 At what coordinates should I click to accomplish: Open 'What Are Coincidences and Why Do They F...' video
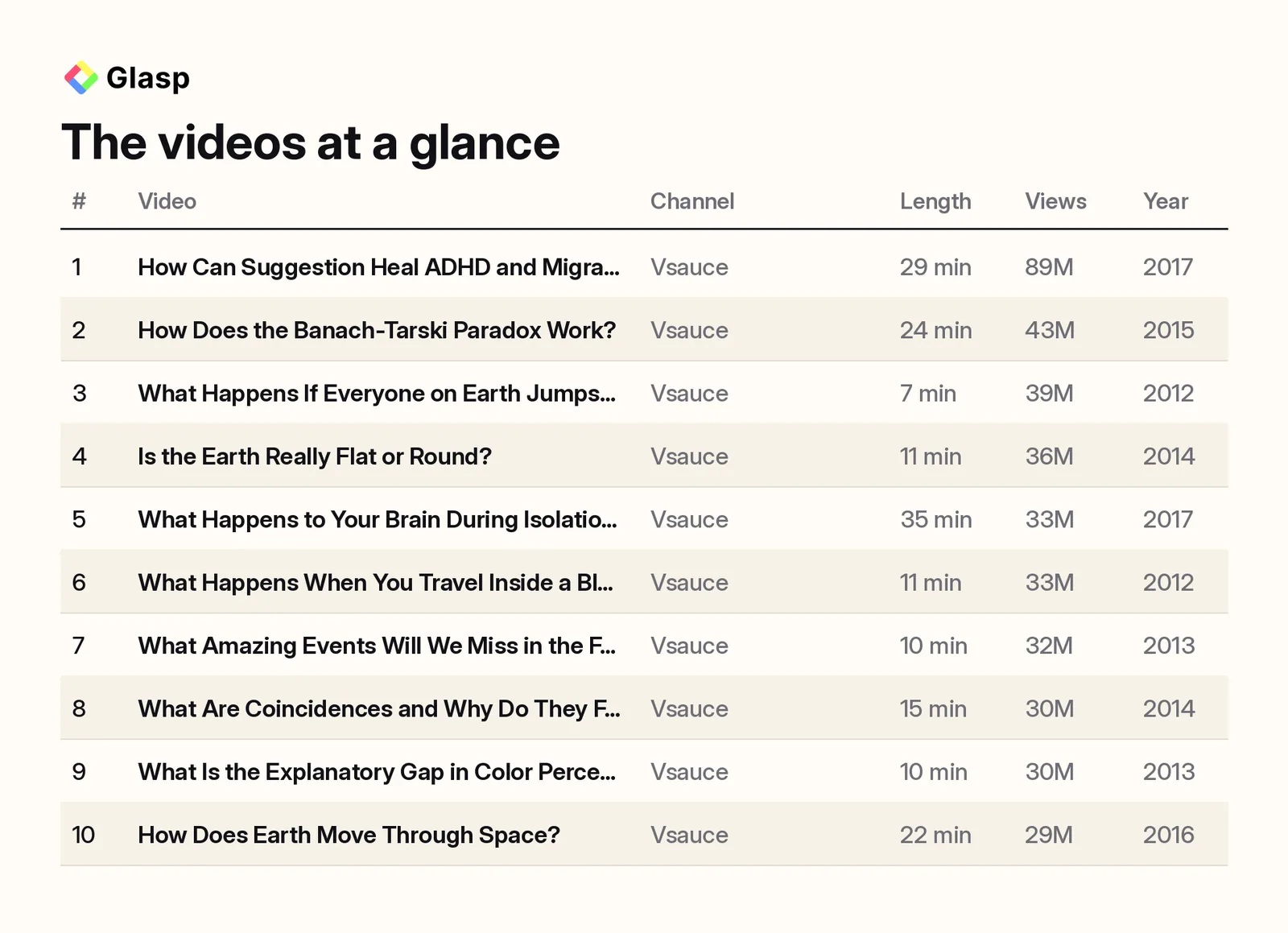(x=379, y=709)
